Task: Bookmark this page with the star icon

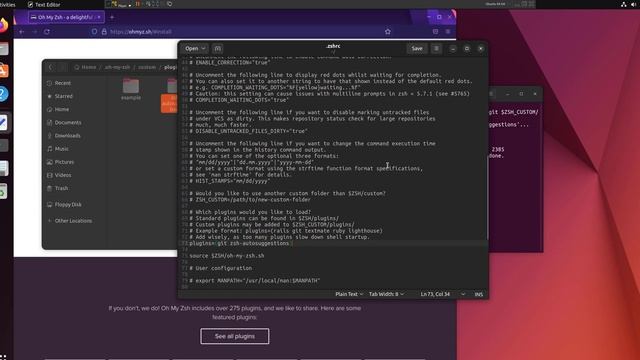Action: tap(388, 31)
